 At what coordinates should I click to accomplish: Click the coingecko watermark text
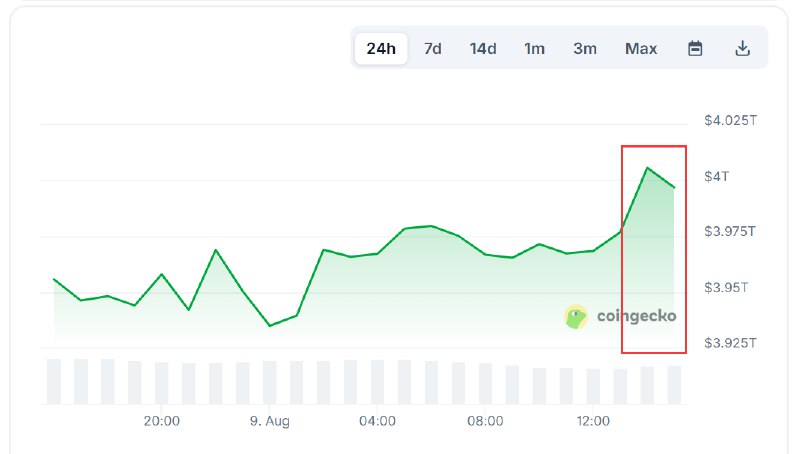coord(636,316)
